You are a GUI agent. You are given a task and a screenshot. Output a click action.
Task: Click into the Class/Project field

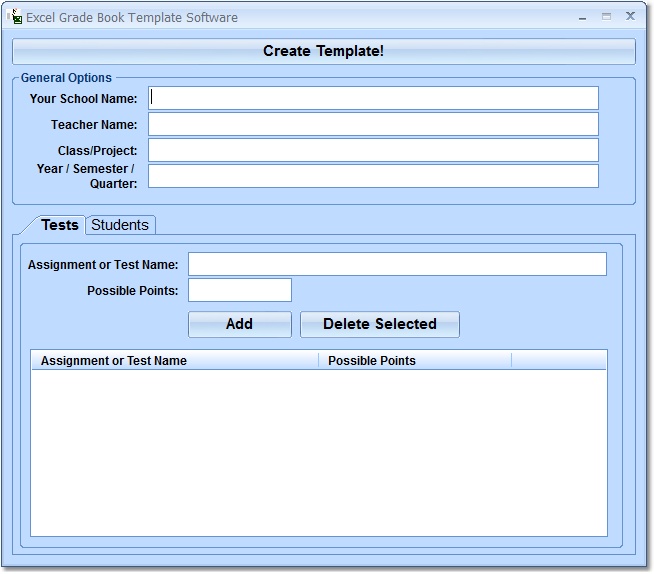(373, 150)
